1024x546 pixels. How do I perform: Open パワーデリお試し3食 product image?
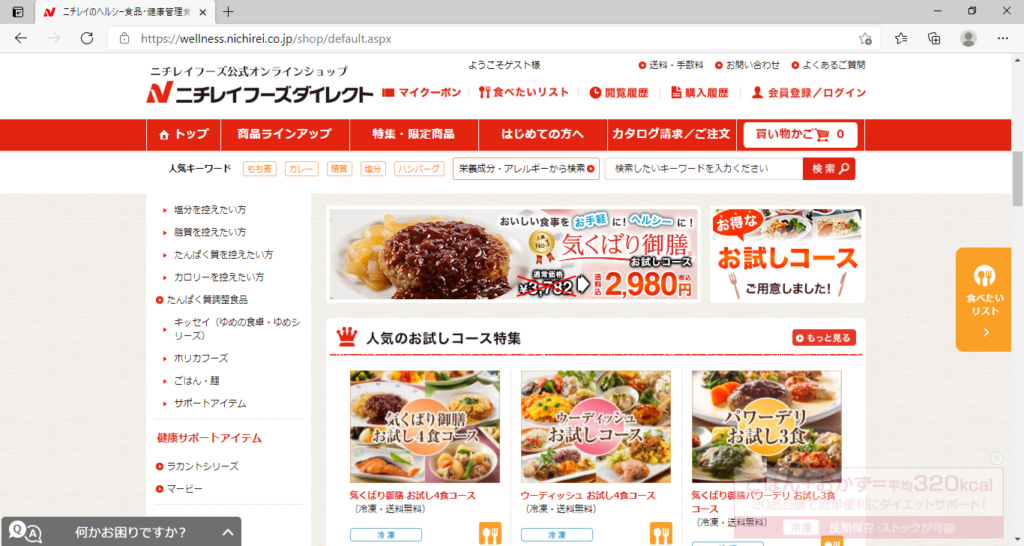(x=767, y=426)
